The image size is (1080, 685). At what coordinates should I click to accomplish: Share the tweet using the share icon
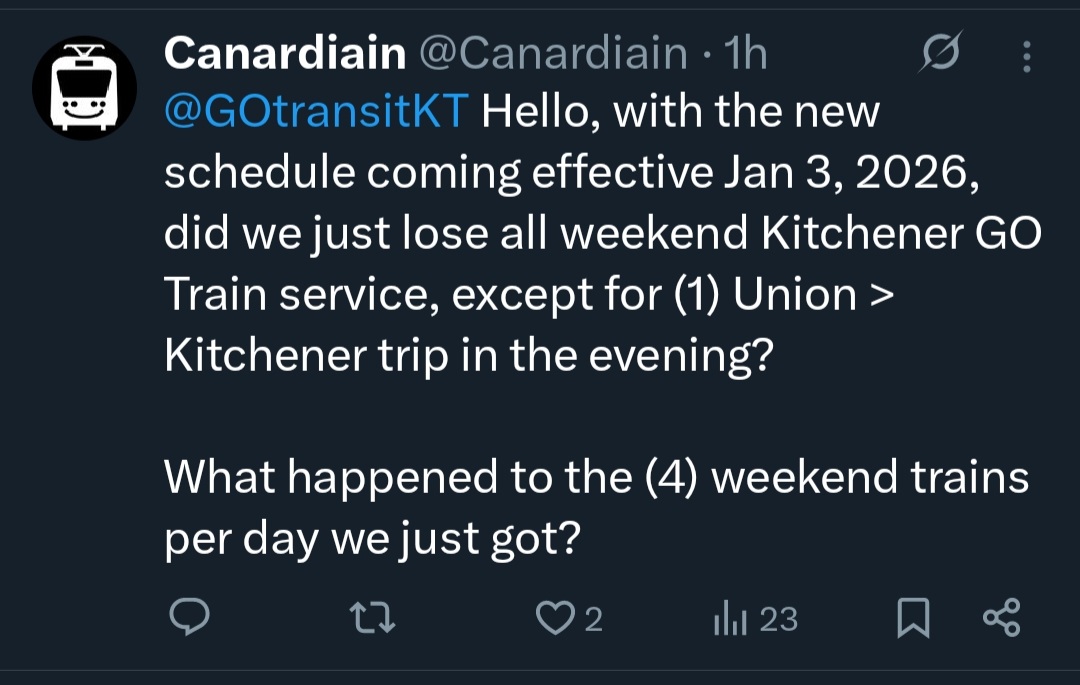tap(1001, 618)
